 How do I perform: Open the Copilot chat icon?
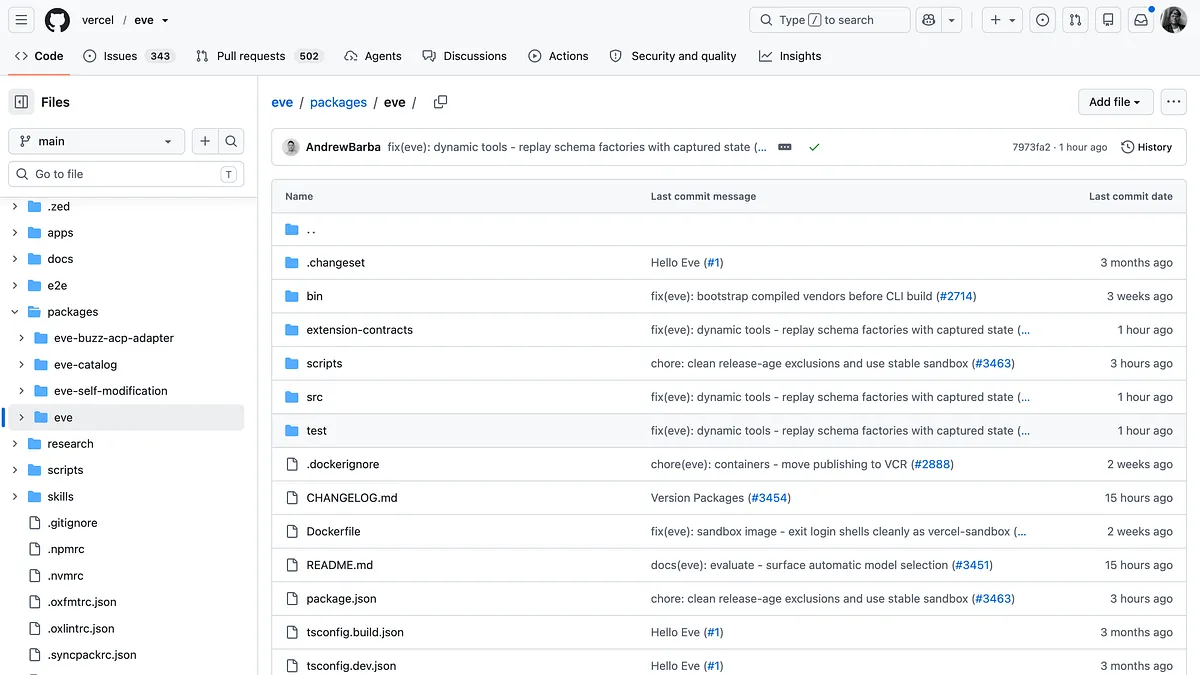pyautogui.click(x=928, y=20)
